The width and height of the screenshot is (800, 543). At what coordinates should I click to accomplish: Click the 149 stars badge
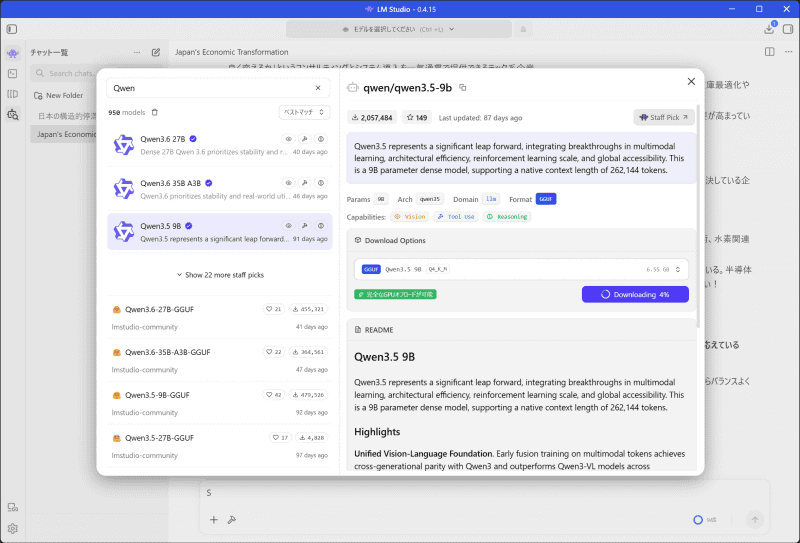[x=417, y=117]
